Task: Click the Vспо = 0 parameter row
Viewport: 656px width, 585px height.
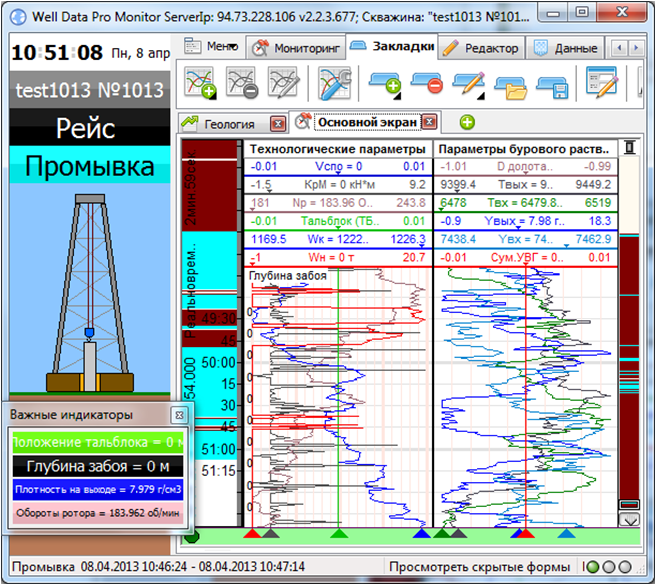Action: 338,167
